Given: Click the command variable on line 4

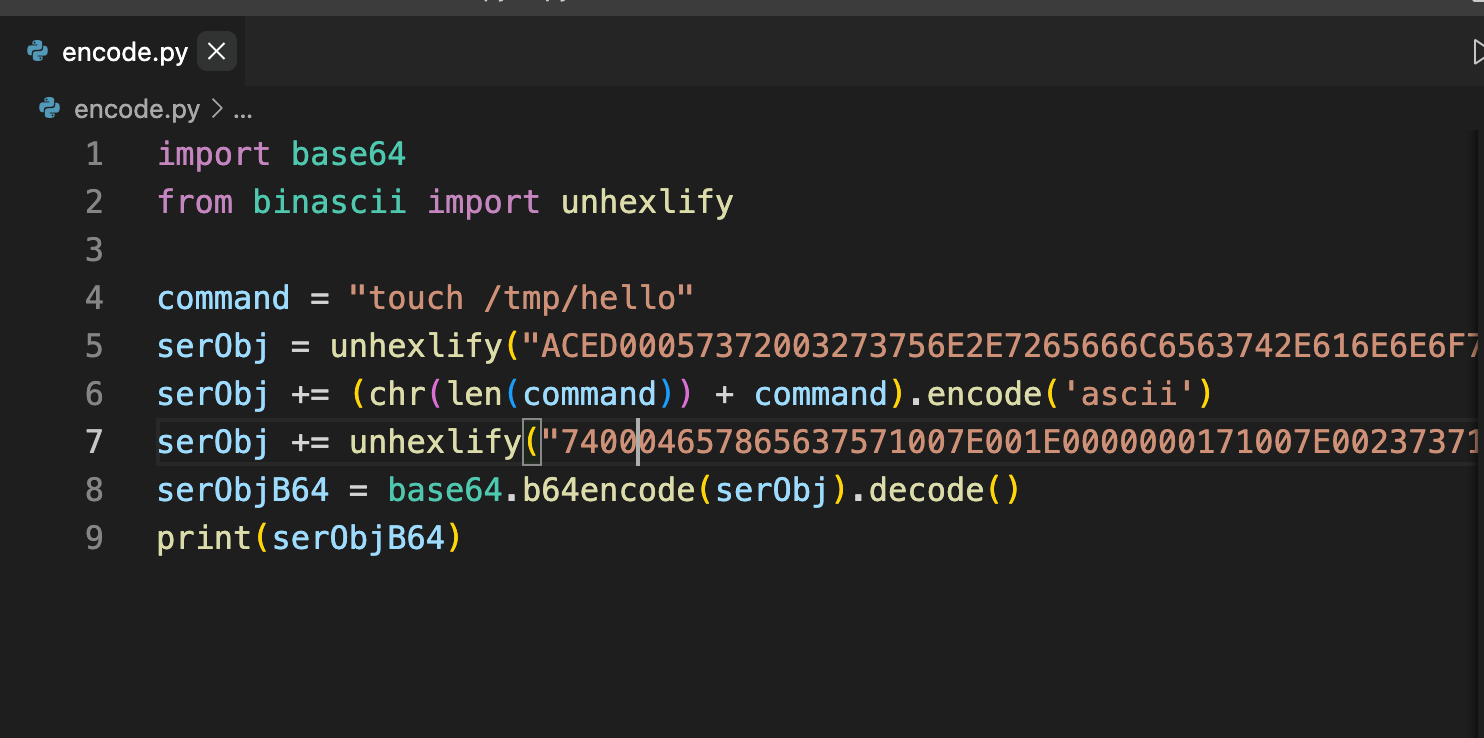Looking at the screenshot, I should (223, 298).
